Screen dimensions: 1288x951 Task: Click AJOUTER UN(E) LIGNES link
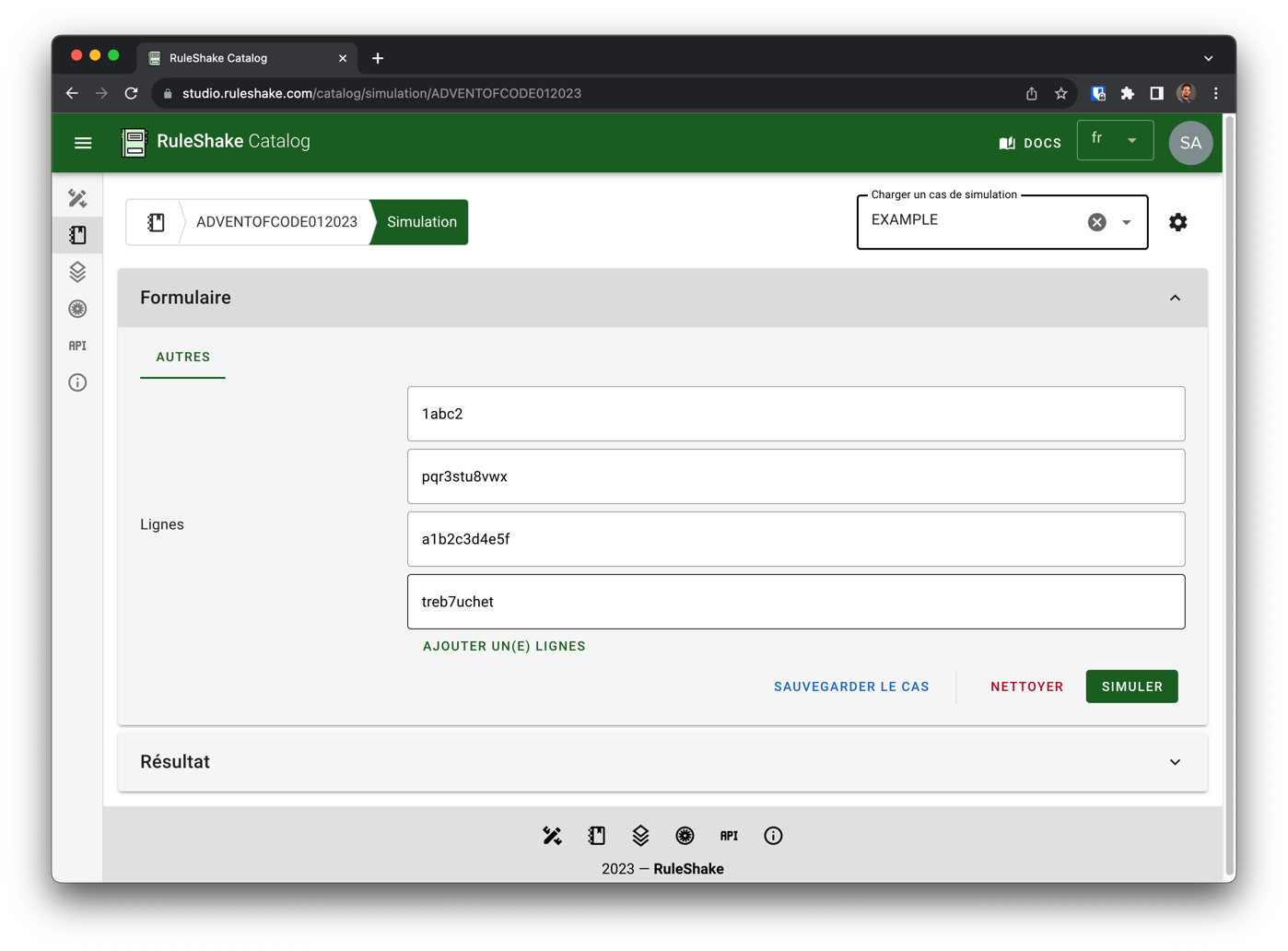tap(504, 646)
